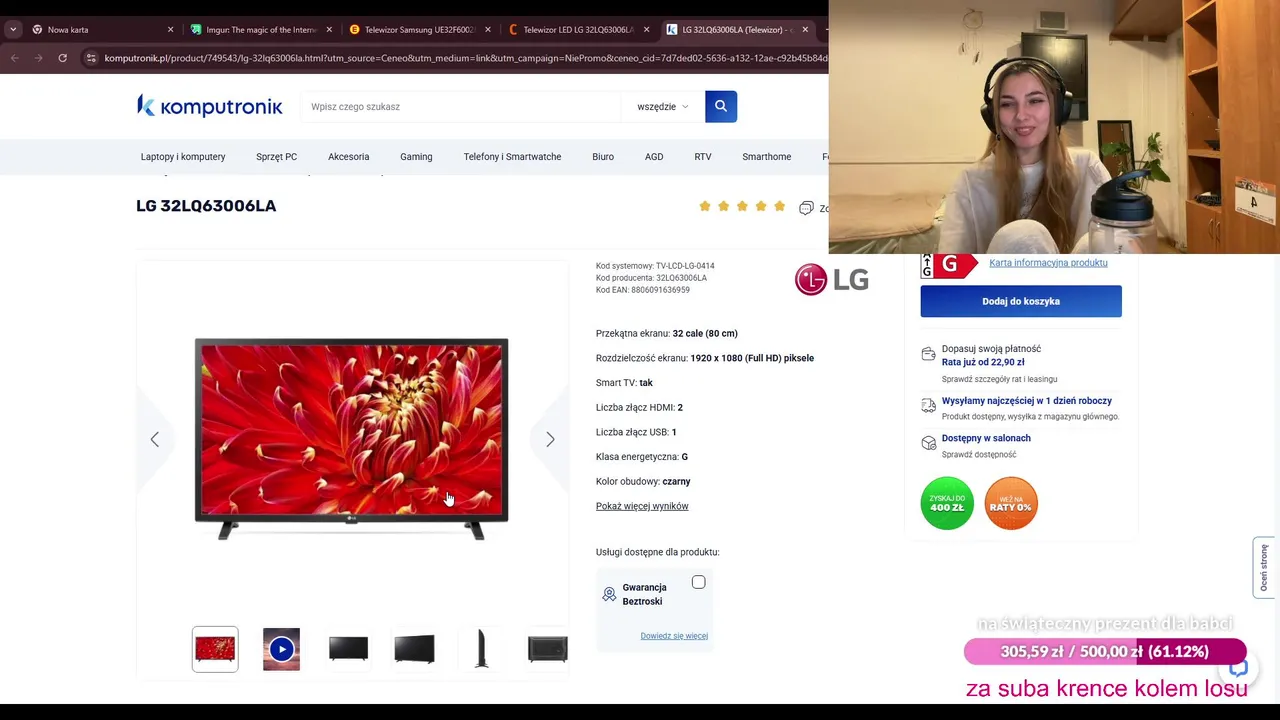Click the delivery box icon
Viewport: 1280px width, 720px height.
(928, 406)
